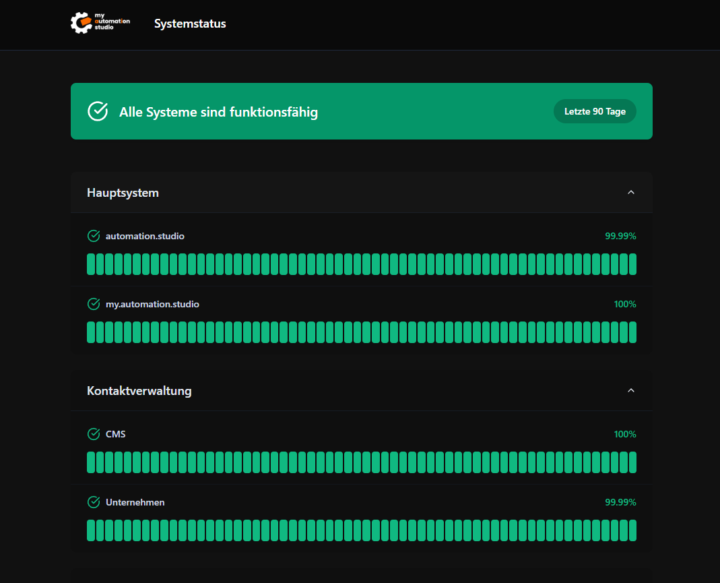Select the CMS service label
This screenshot has height=583, width=720.
pos(115,434)
